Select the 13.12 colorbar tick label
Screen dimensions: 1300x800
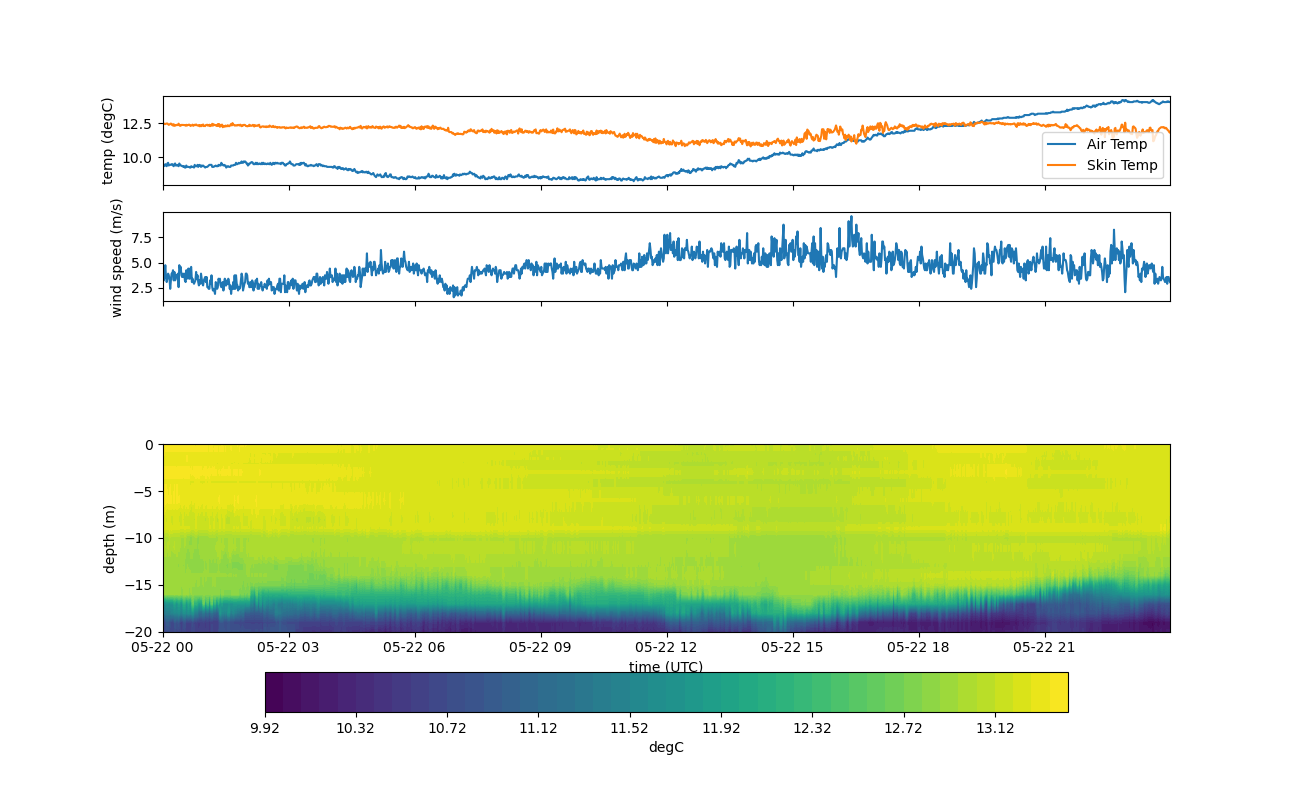[995, 728]
